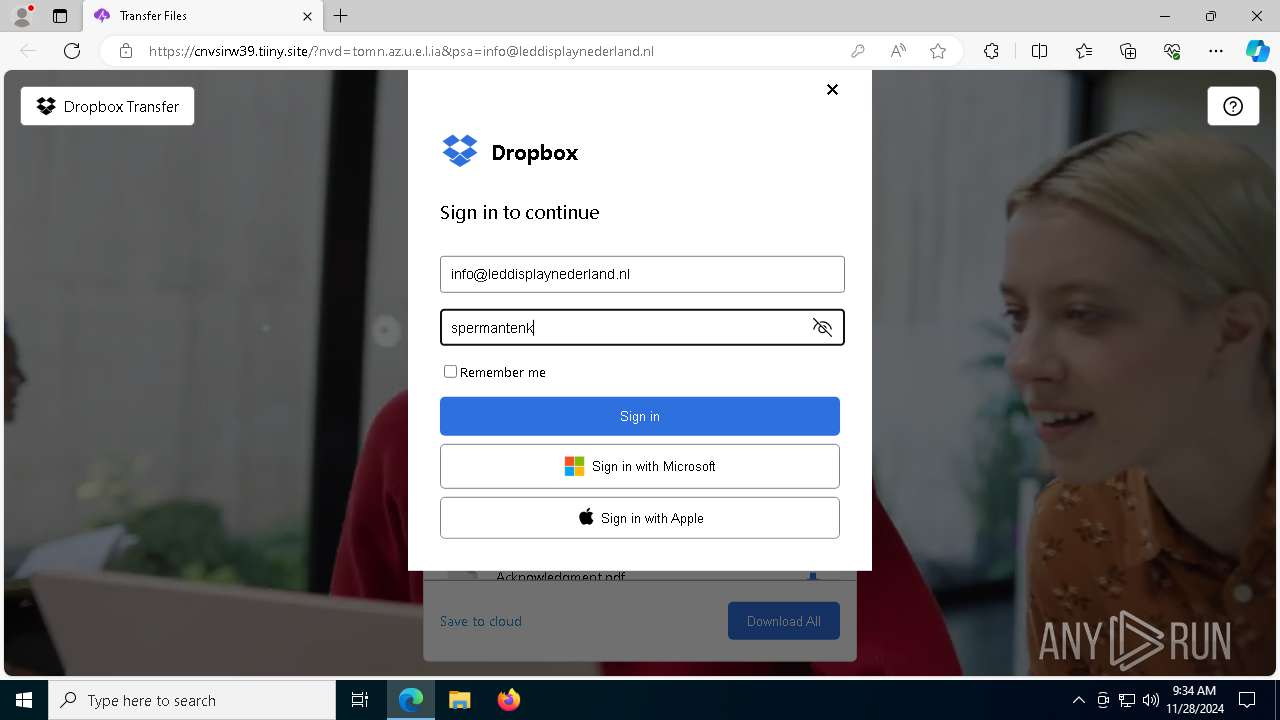
Task: Open the taskbar clock and date
Action: [1194, 700]
